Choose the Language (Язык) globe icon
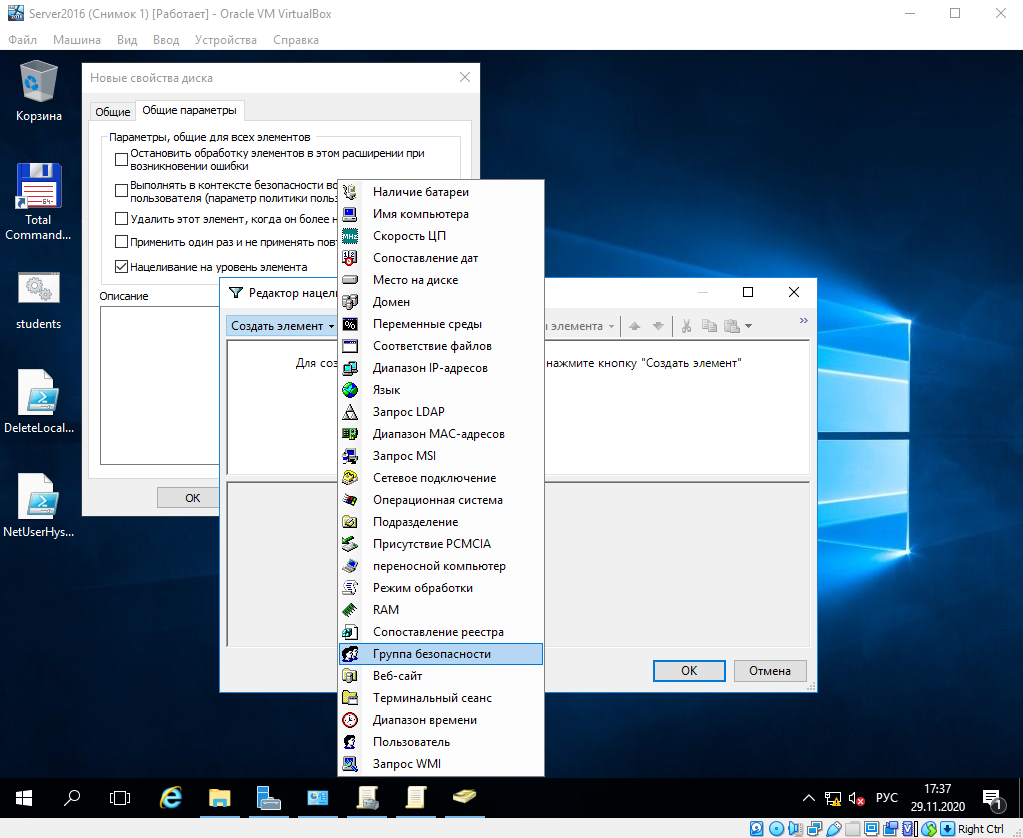1023x838 pixels. click(x=350, y=390)
